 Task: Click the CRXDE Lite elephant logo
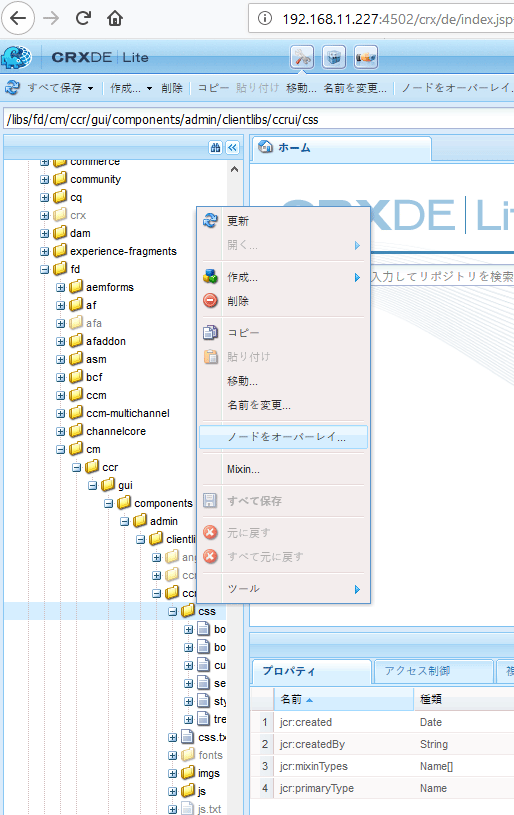point(16,57)
